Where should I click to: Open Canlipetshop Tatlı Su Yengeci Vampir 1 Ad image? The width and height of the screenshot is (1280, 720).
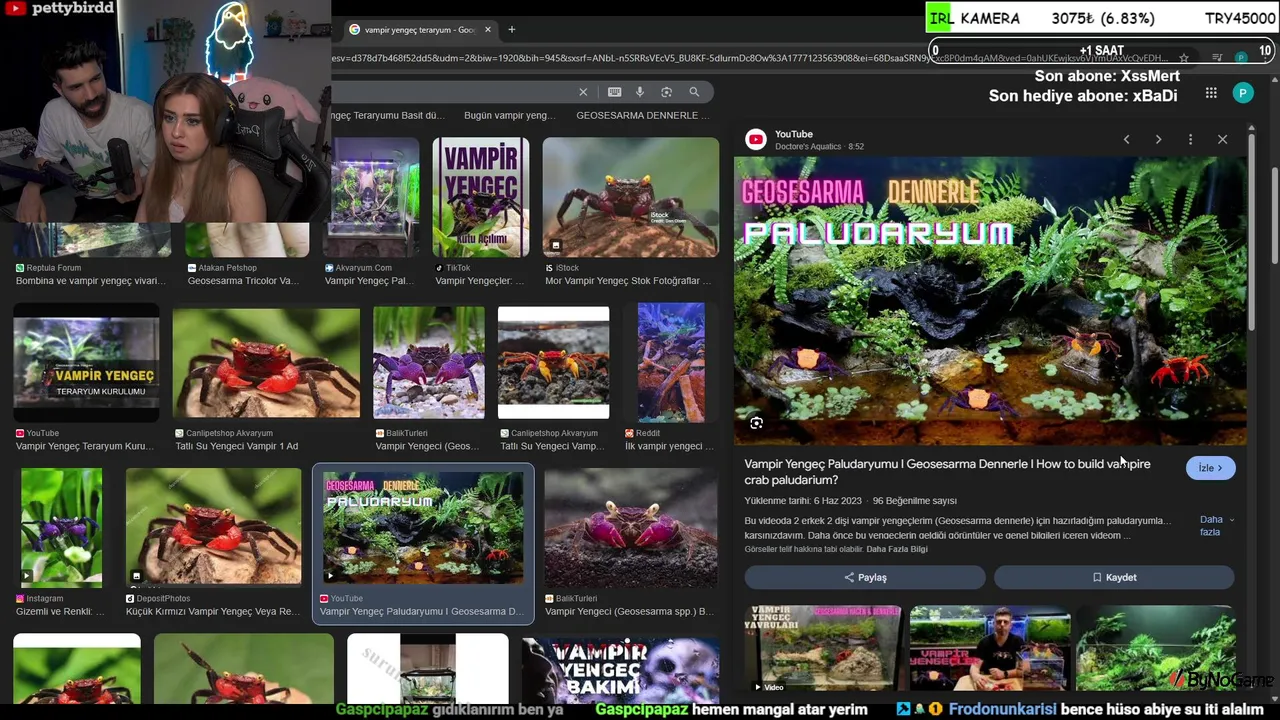266,362
